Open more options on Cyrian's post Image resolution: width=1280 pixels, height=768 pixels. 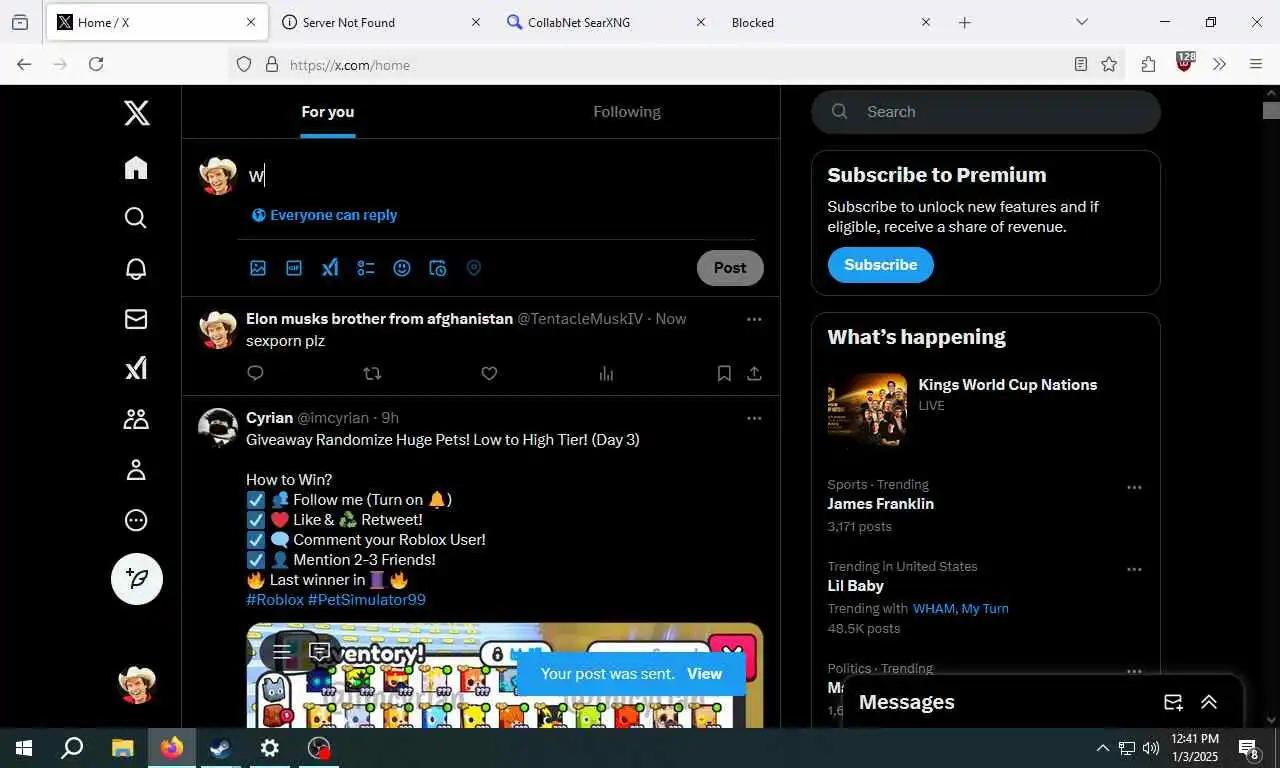point(754,418)
